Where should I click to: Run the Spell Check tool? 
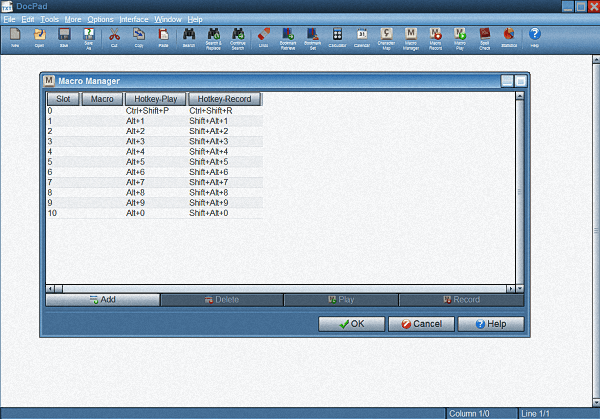pos(484,38)
